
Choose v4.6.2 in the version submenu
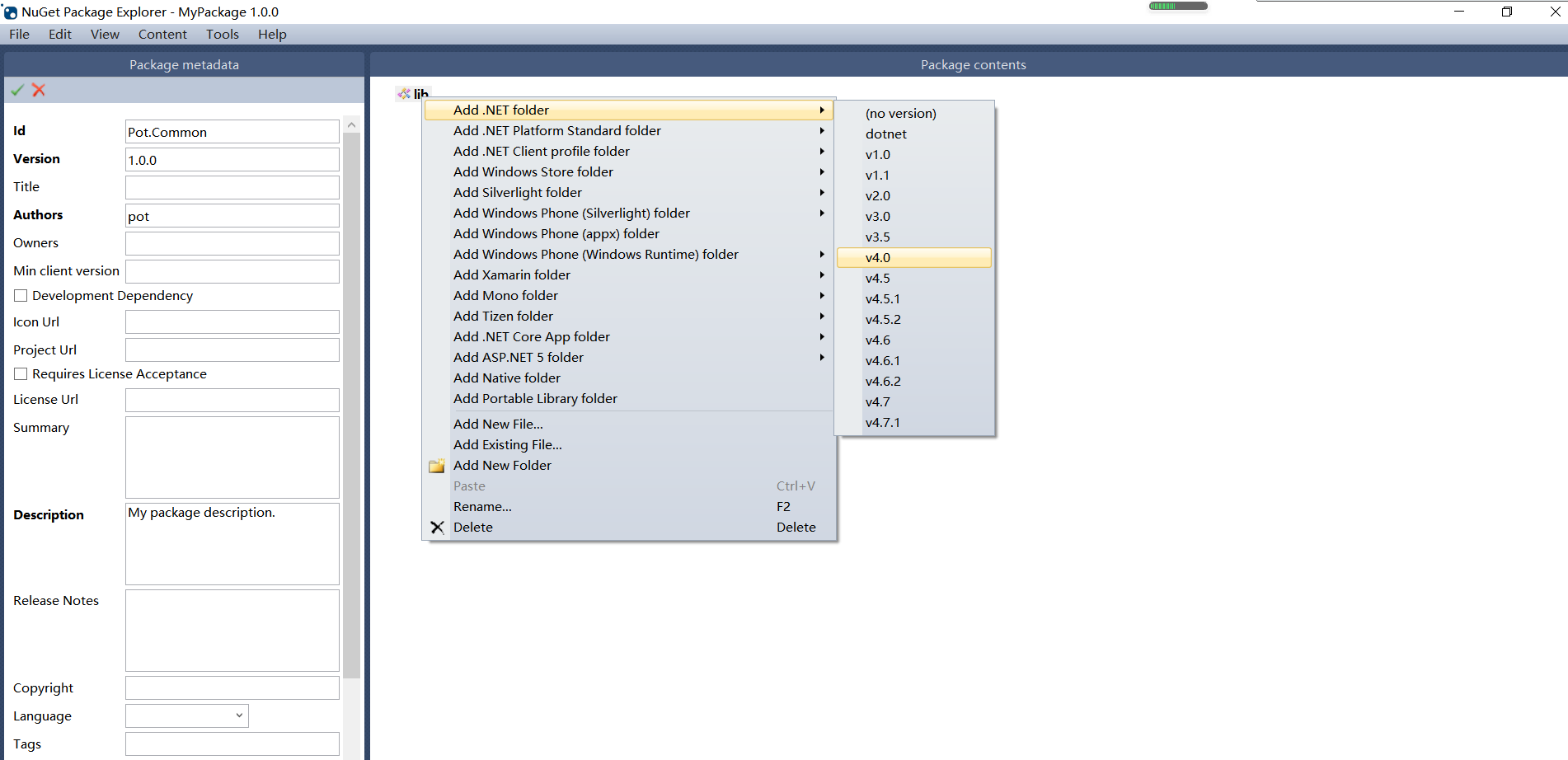click(914, 382)
